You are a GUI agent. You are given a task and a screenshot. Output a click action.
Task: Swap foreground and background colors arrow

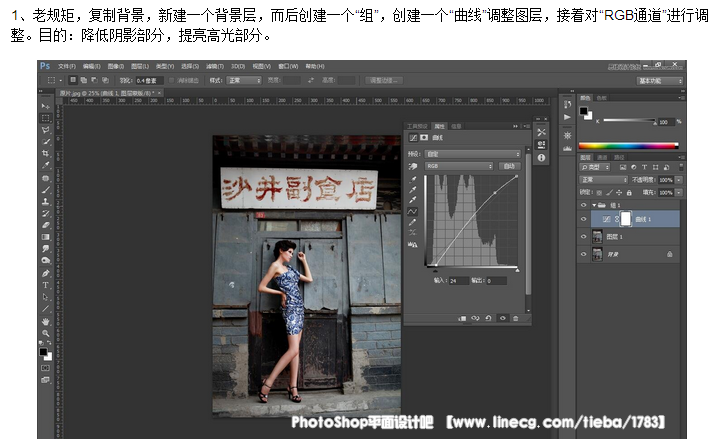pos(49,343)
